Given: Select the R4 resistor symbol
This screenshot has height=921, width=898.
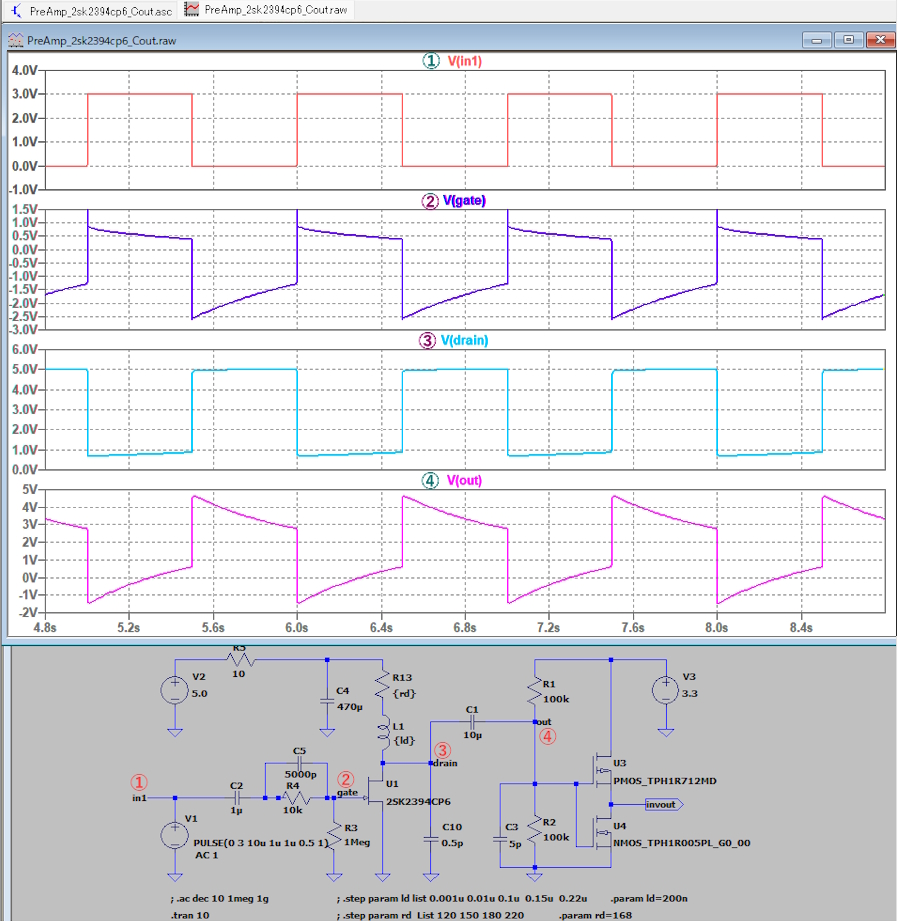Looking at the screenshot, I should click(295, 798).
